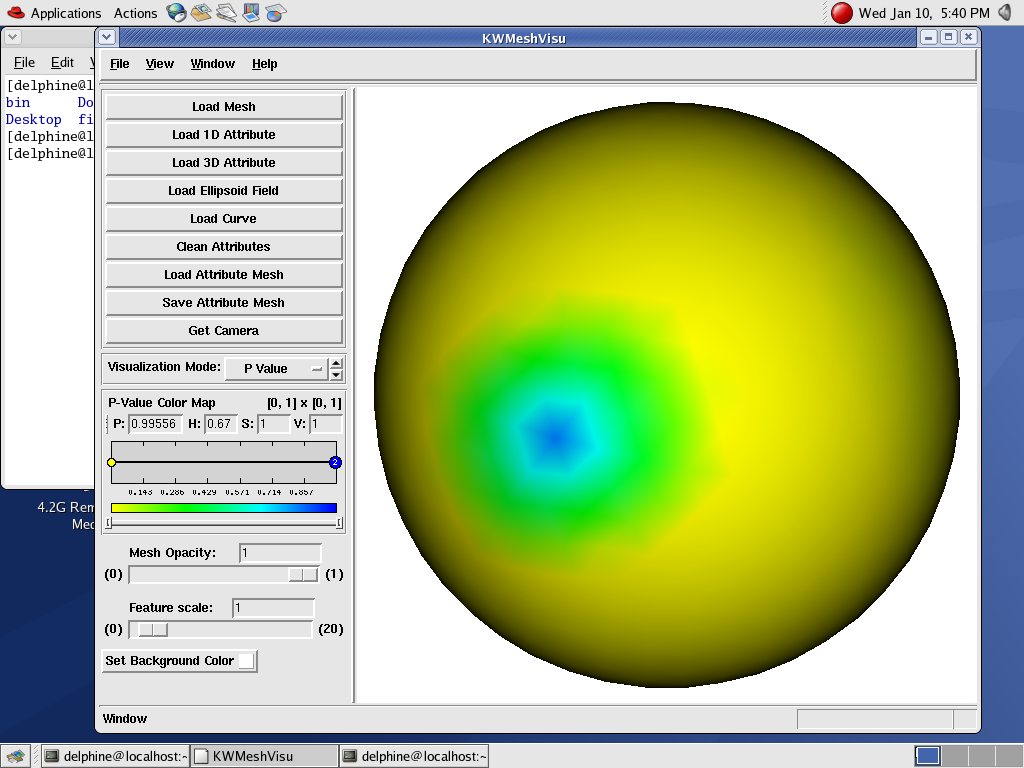Click the red update alert icon
The width and height of the screenshot is (1024, 768).
(842, 13)
